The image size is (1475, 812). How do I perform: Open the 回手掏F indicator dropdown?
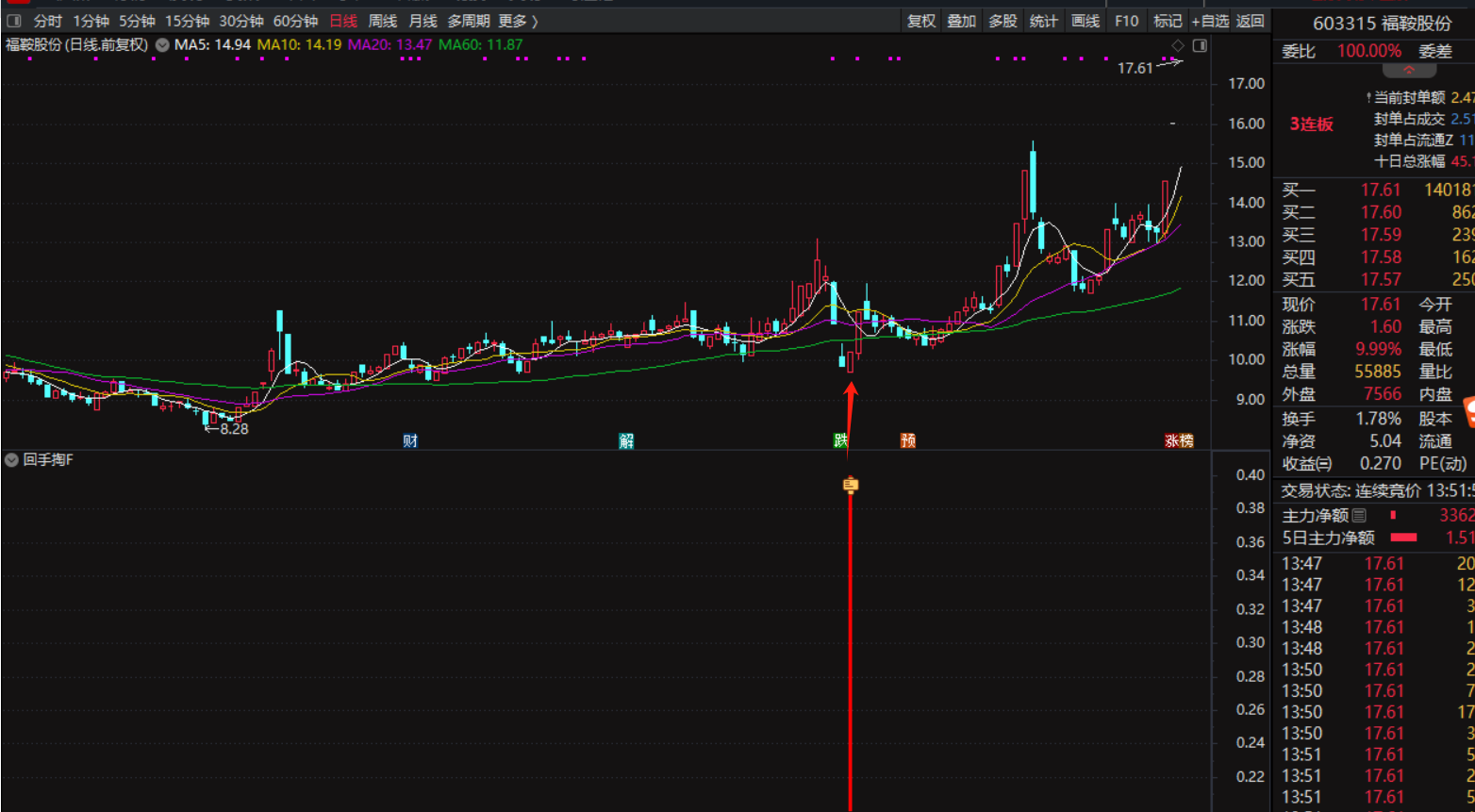(11, 460)
